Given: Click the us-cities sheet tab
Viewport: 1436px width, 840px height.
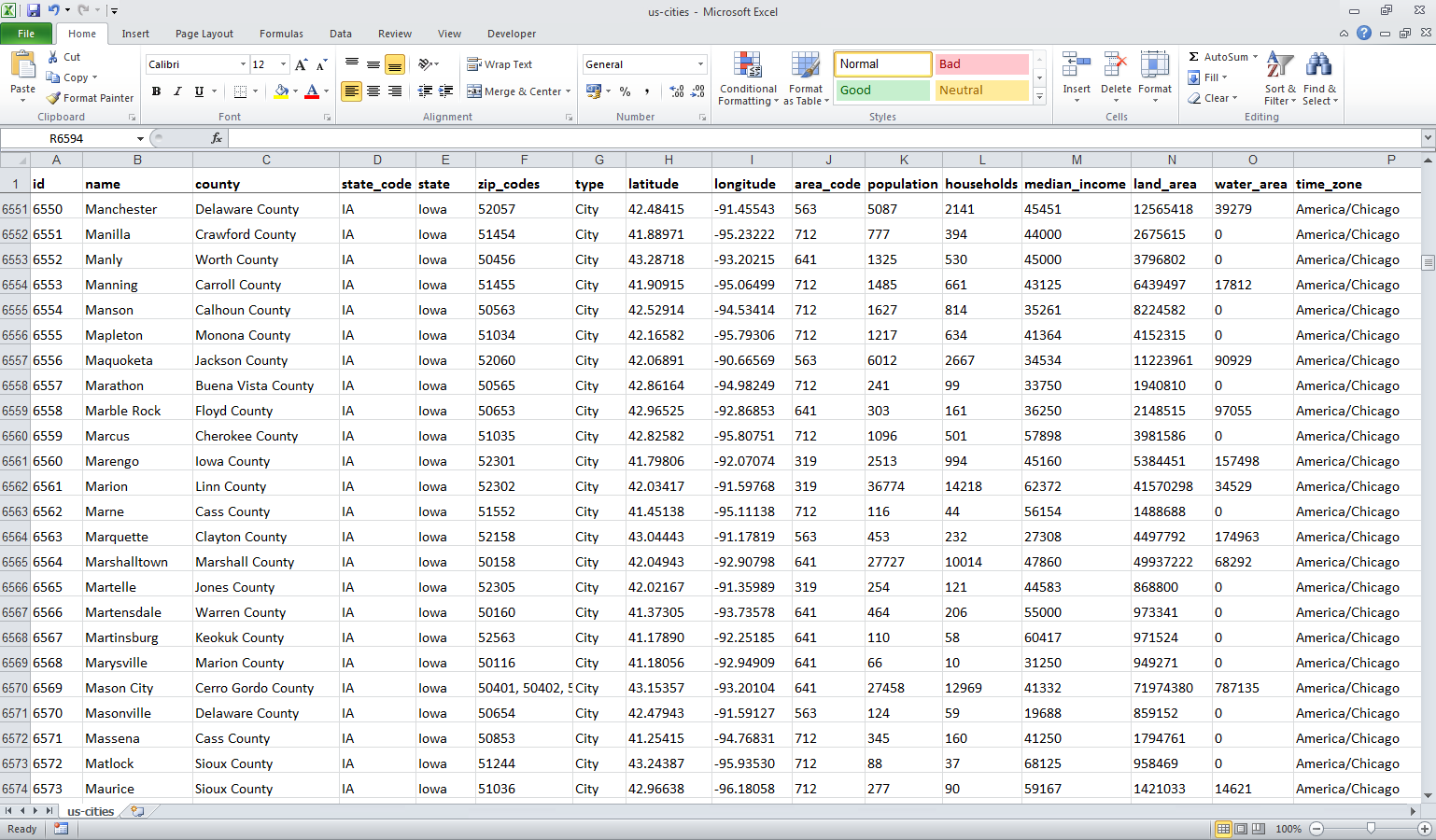Looking at the screenshot, I should pyautogui.click(x=89, y=811).
